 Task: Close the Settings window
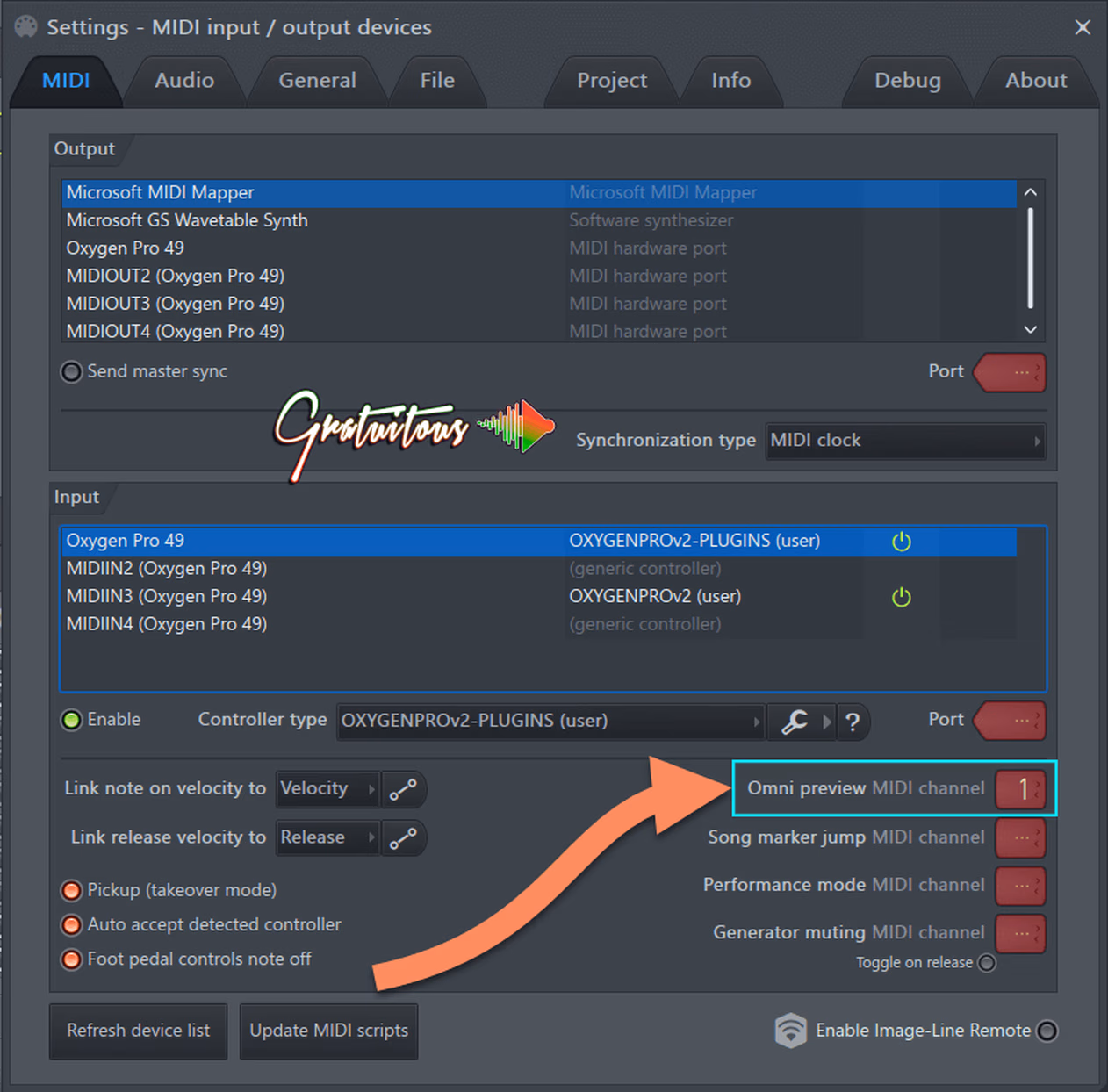pyautogui.click(x=1083, y=28)
